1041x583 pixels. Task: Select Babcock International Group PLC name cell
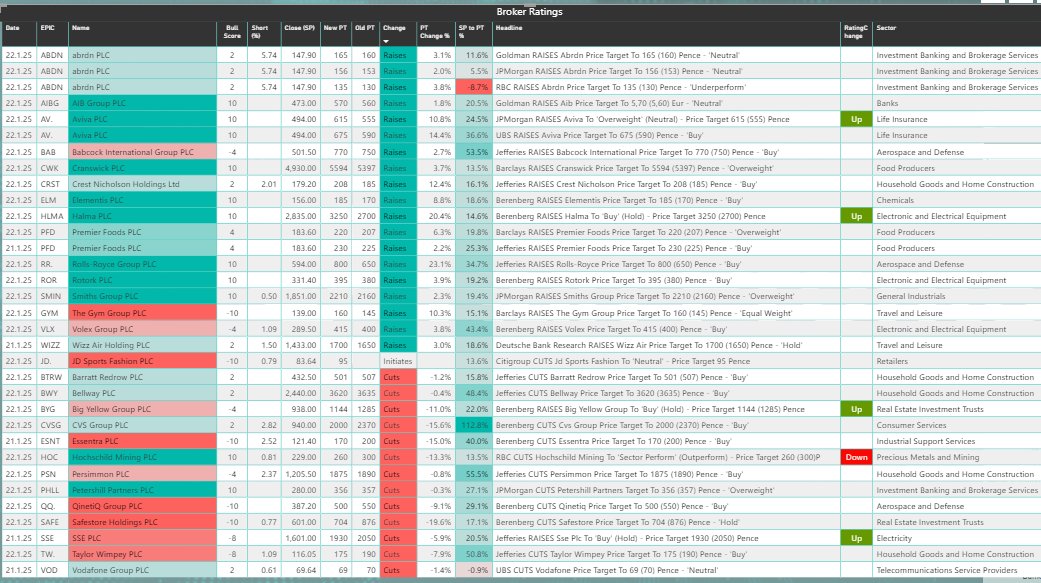[142, 152]
